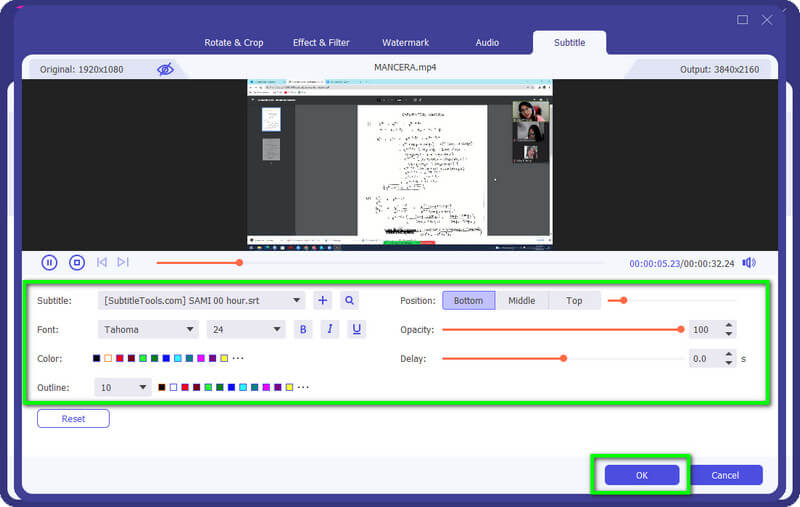Viewport: 800px width, 507px height.
Task: Toggle bold subtitle text
Action: tap(304, 329)
